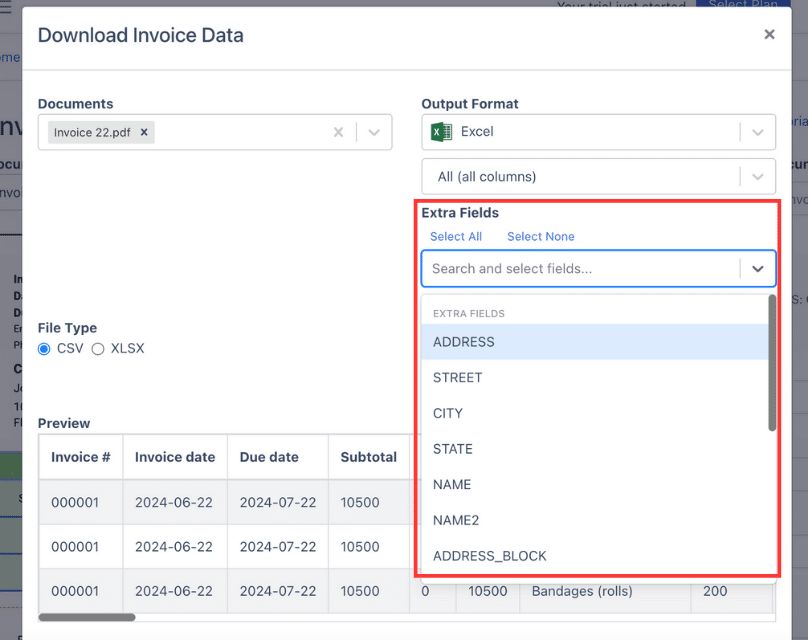The image size is (809, 641).
Task: Click the Invoice # column header
Action: [x=80, y=457]
